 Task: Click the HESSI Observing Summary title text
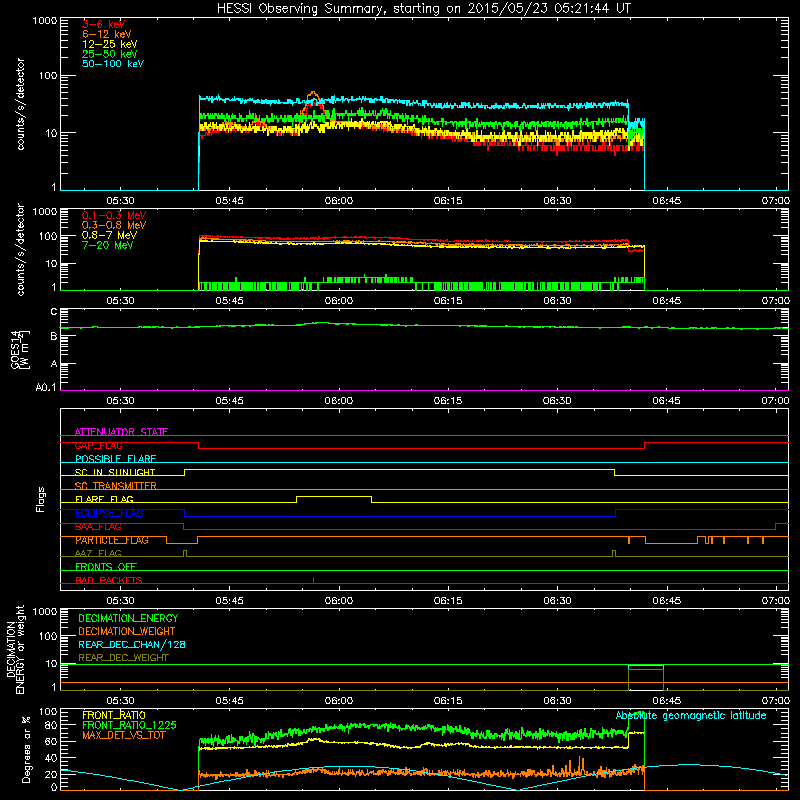[423, 9]
